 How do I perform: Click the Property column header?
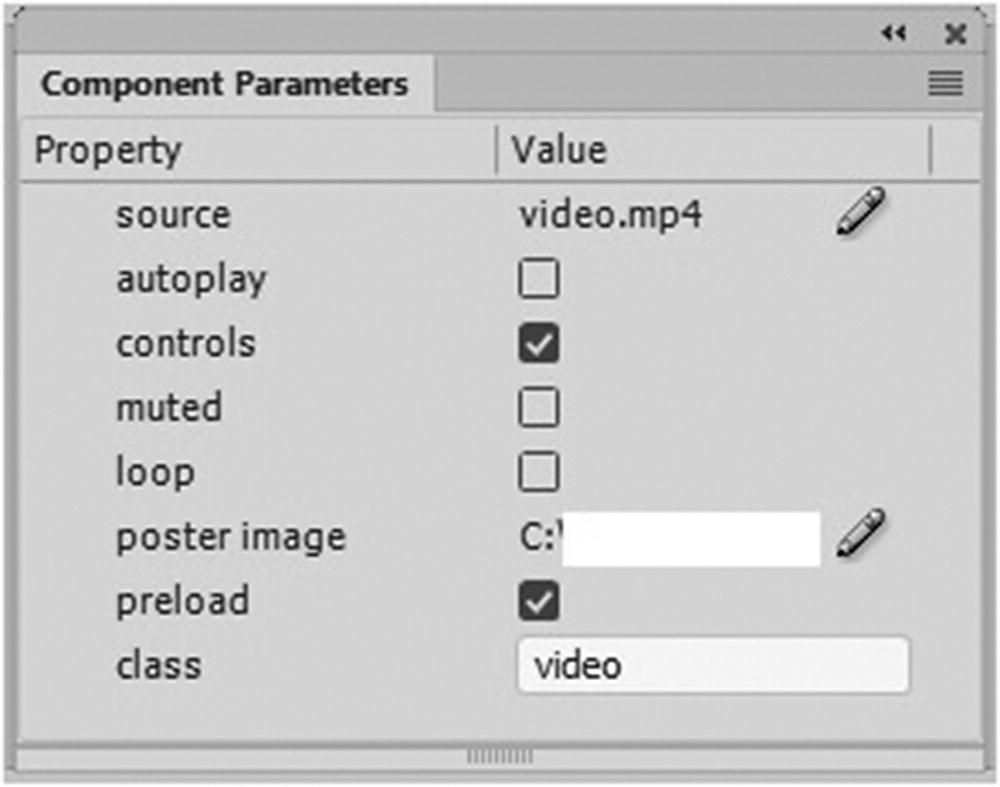pyautogui.click(x=108, y=151)
